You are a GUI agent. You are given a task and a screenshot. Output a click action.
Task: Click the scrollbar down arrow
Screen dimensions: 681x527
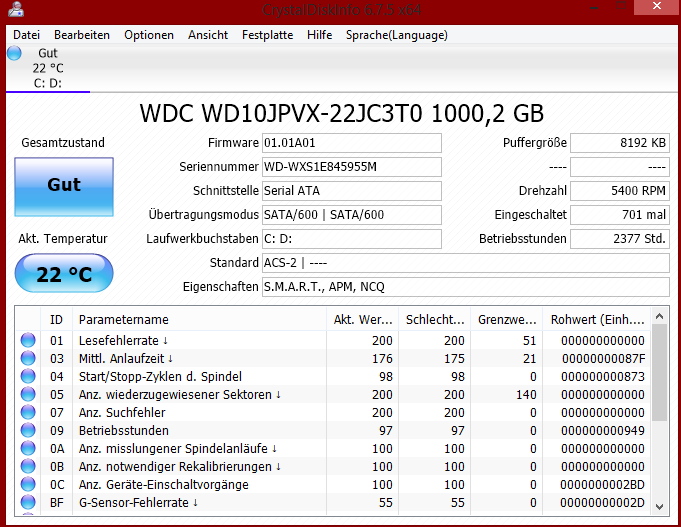tap(659, 507)
